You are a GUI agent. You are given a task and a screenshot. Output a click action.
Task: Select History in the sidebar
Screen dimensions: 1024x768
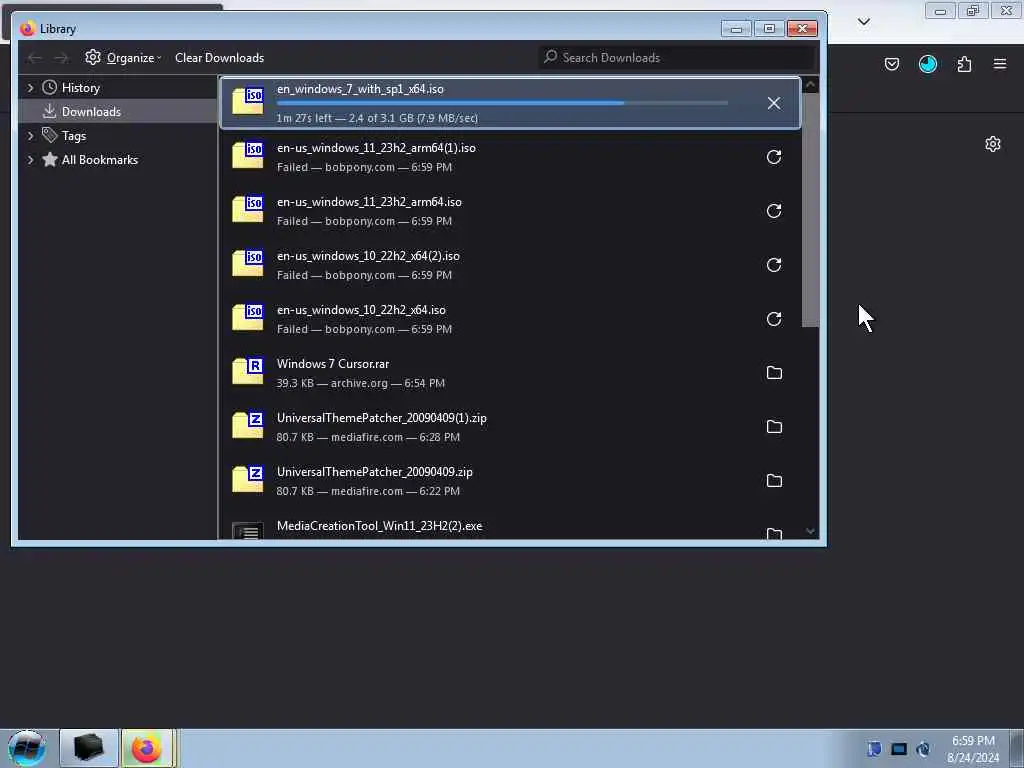(80, 88)
